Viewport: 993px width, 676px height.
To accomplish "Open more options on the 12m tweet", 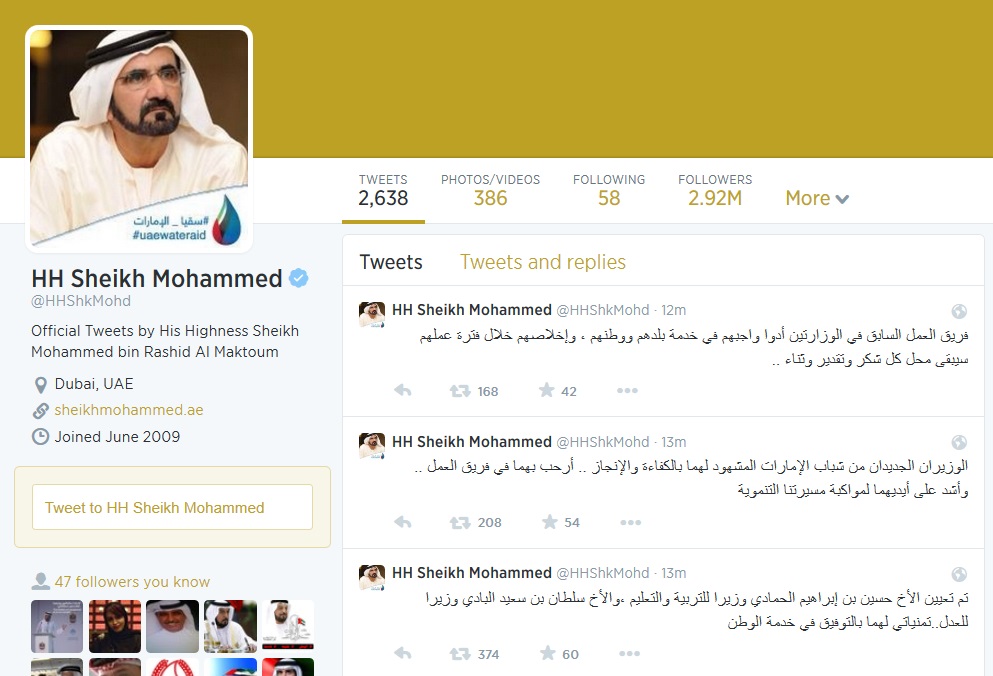I will pyautogui.click(x=627, y=390).
